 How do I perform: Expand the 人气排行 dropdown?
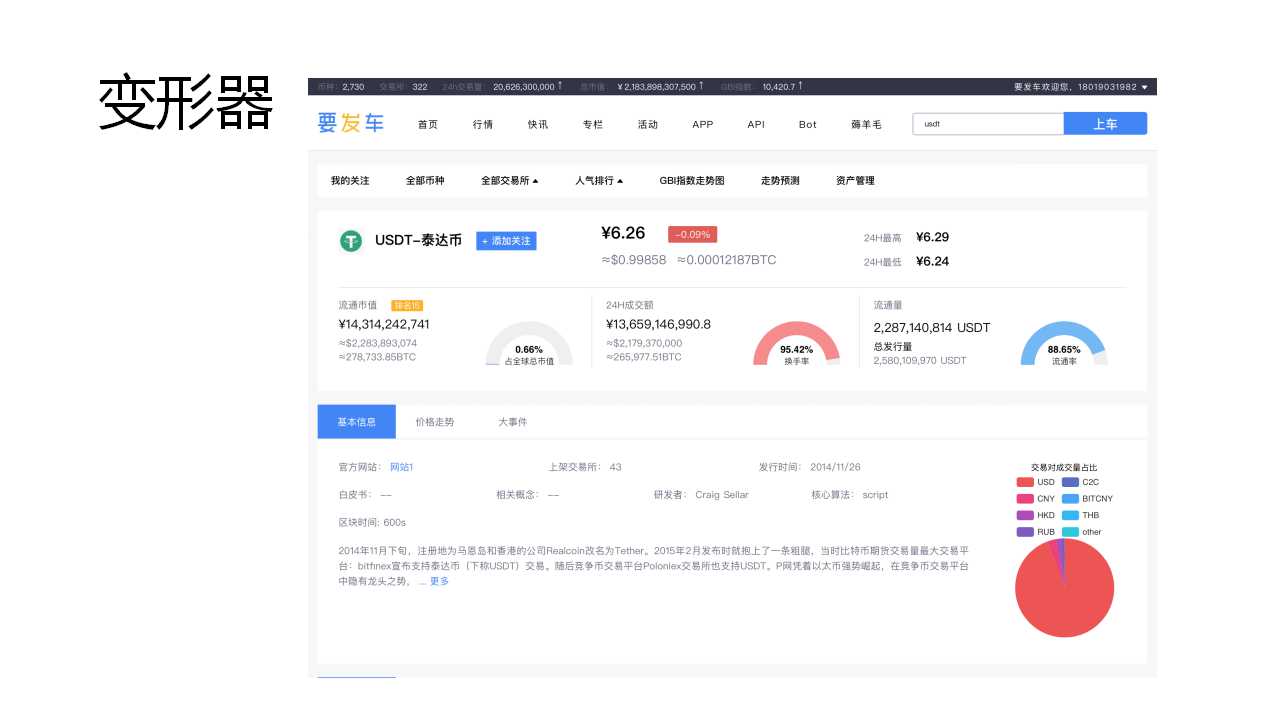(x=599, y=181)
